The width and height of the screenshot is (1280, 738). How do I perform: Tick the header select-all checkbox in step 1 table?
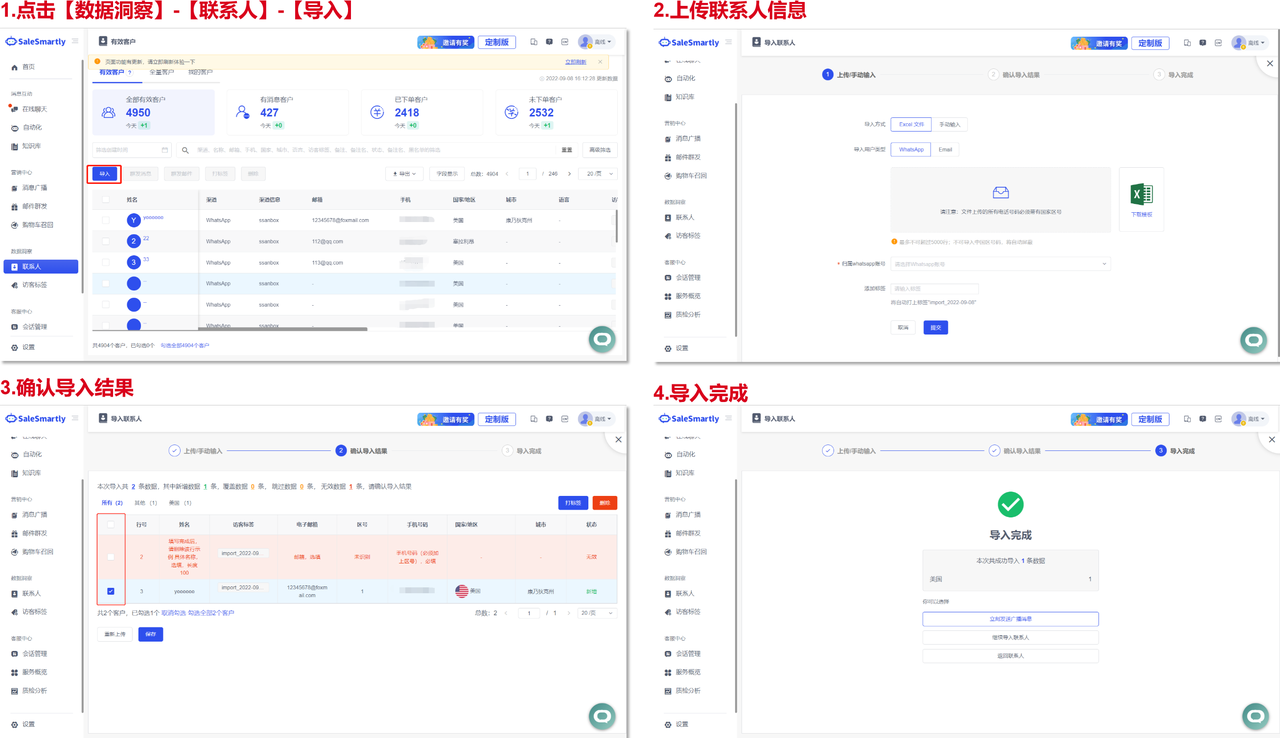[x=106, y=200]
